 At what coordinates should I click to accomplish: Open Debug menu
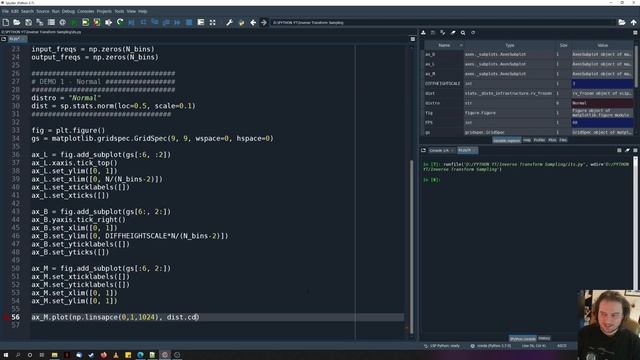tap(68, 11)
